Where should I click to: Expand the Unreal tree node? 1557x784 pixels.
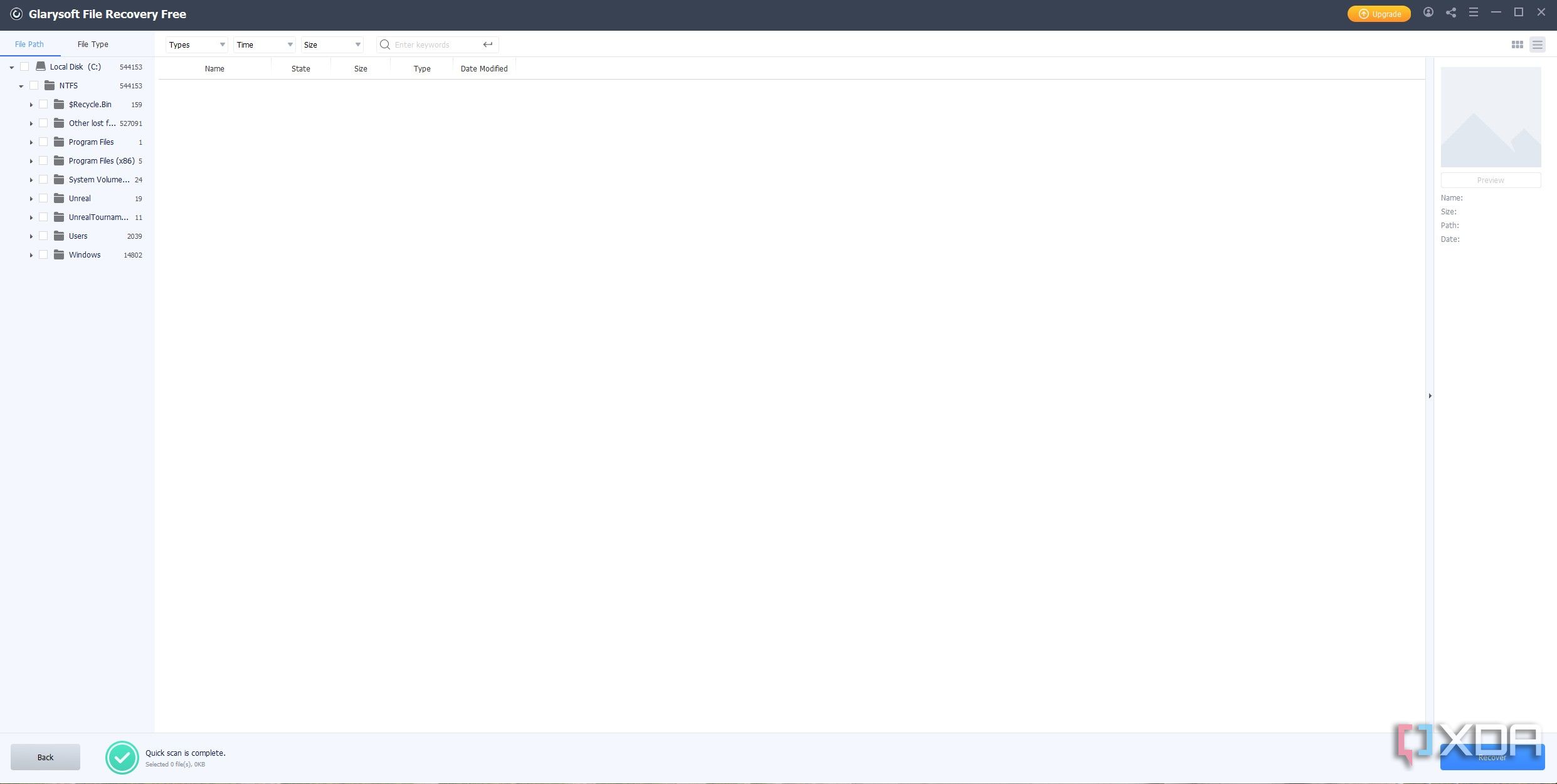point(31,199)
